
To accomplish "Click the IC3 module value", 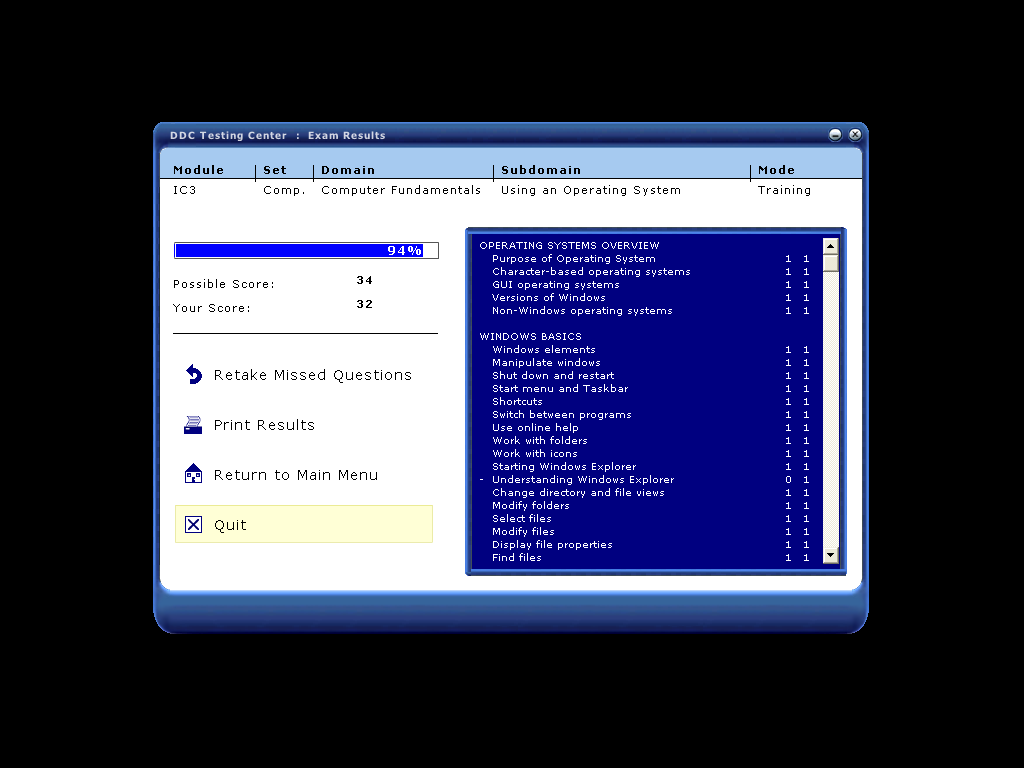I will 185,190.
